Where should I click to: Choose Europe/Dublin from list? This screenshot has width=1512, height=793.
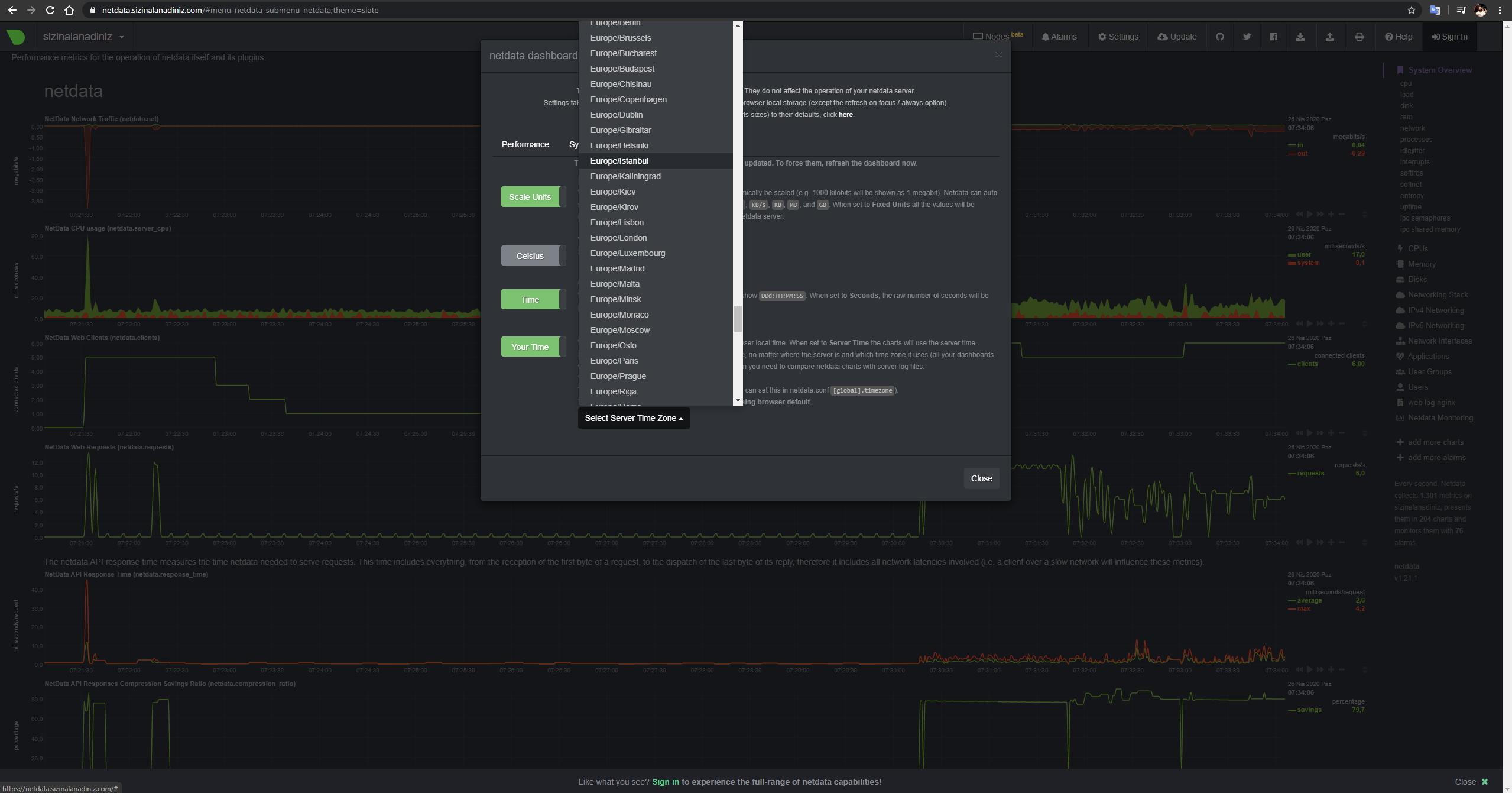(656, 115)
